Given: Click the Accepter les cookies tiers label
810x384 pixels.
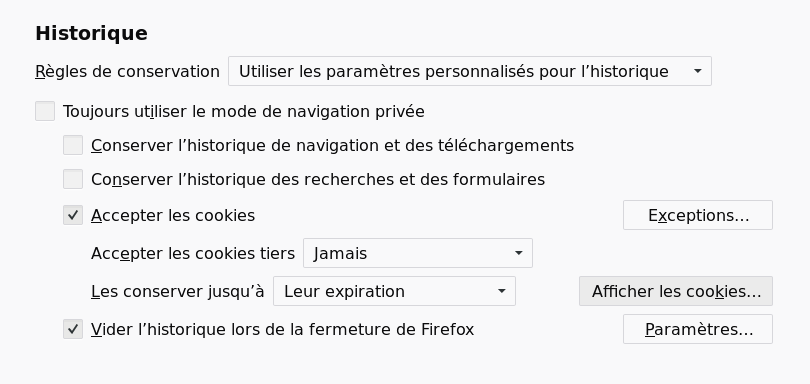Looking at the screenshot, I should (193, 254).
